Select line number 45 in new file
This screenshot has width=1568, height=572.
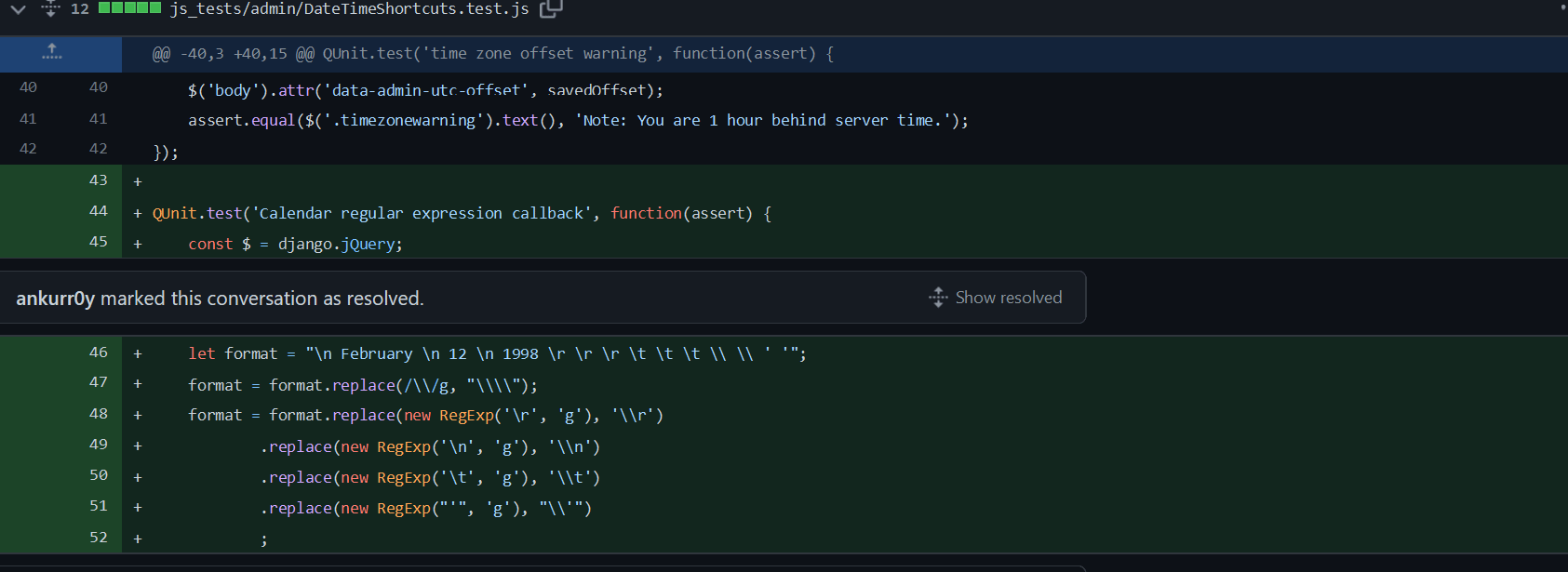point(98,242)
